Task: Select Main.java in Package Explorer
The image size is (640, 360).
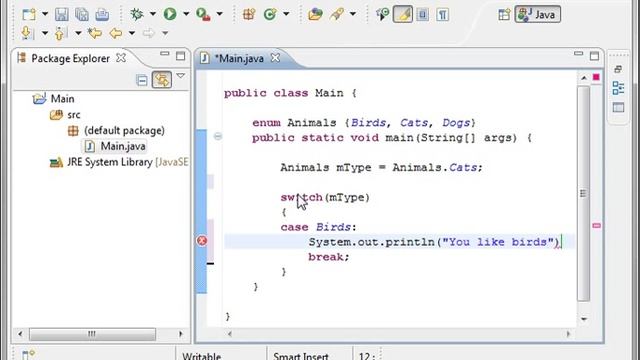Action: tap(123, 146)
